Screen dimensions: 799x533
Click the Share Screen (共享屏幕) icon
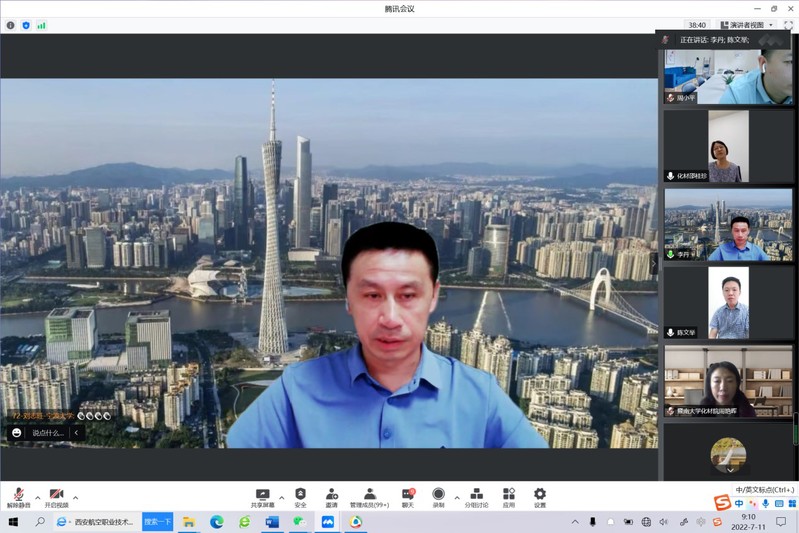[x=263, y=497]
